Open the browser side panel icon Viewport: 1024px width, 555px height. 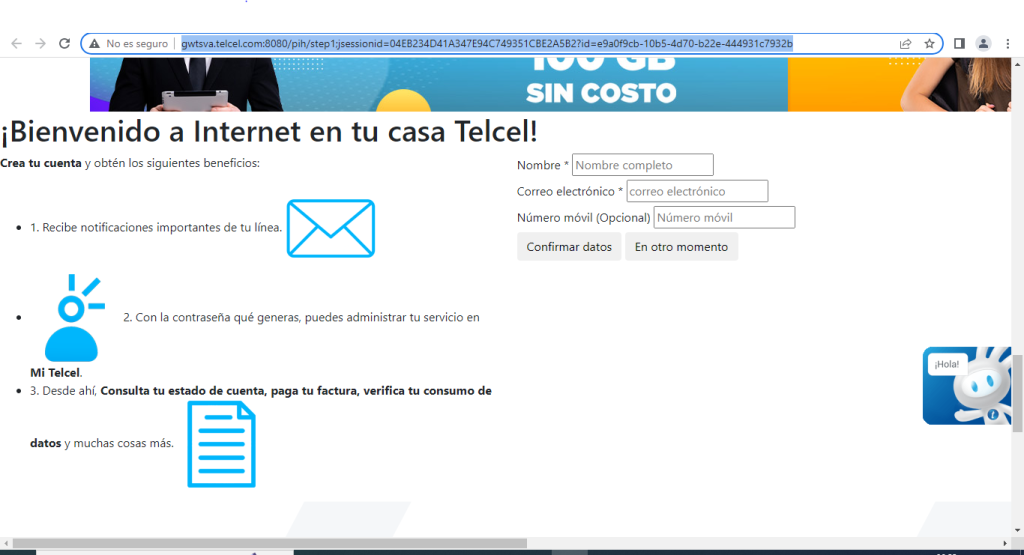(959, 44)
